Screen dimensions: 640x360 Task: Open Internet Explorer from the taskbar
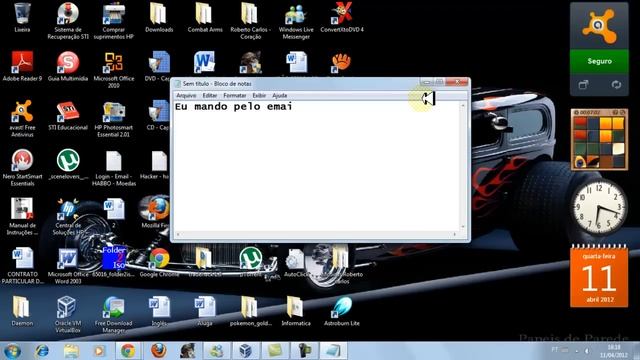42,351
